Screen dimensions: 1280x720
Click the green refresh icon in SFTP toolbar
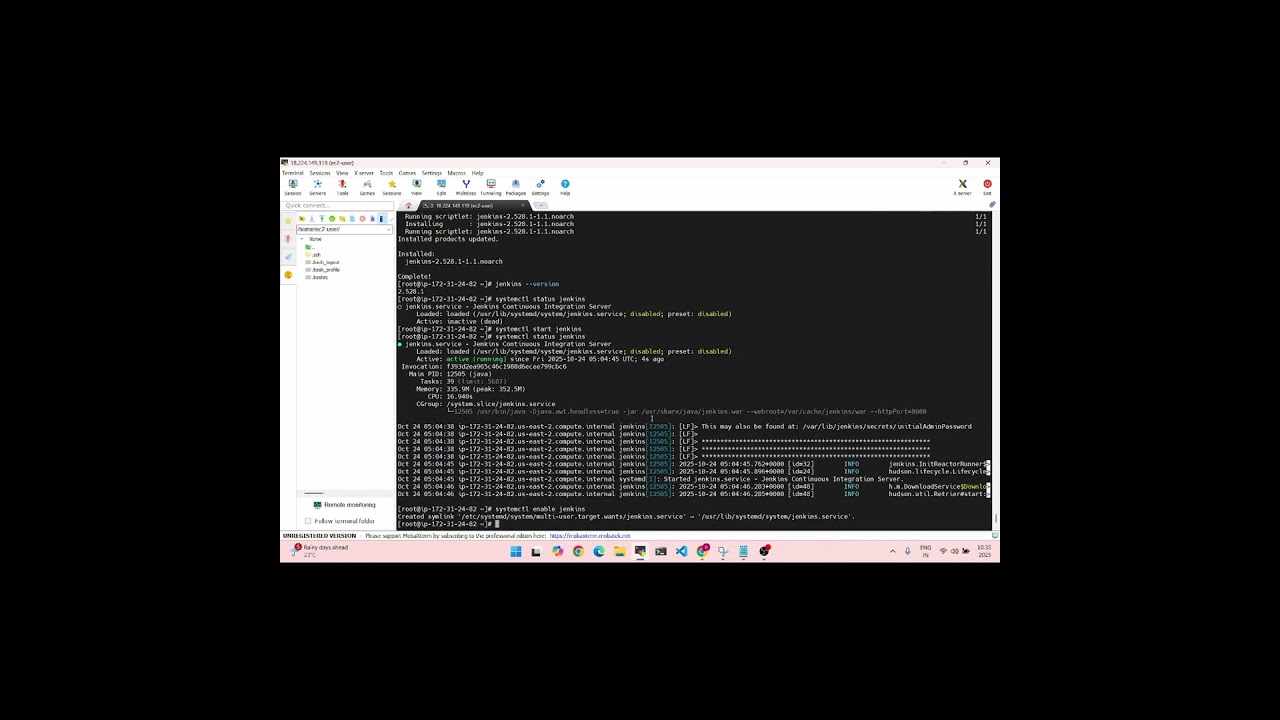332,219
